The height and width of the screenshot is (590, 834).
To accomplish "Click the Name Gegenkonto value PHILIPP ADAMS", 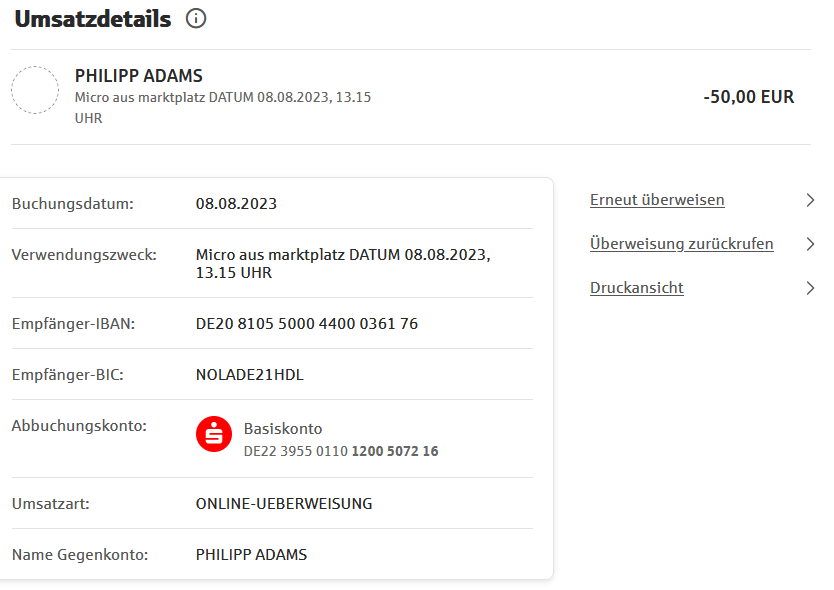I will [251, 554].
